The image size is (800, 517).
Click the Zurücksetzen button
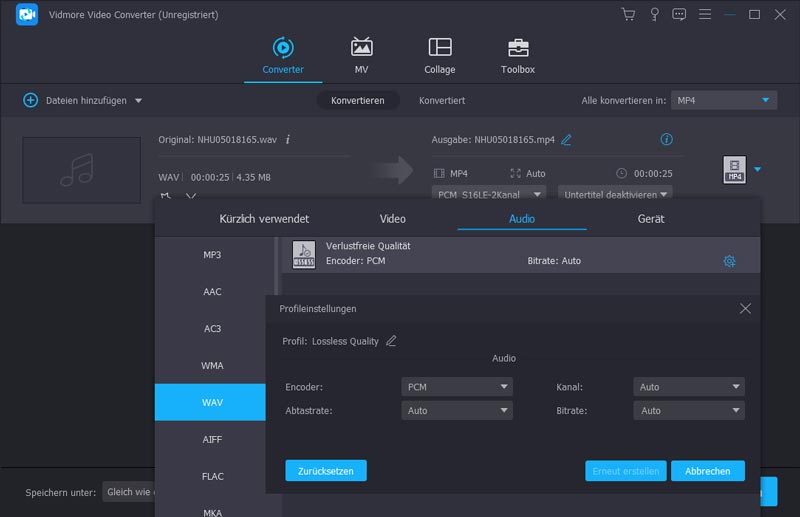(326, 470)
